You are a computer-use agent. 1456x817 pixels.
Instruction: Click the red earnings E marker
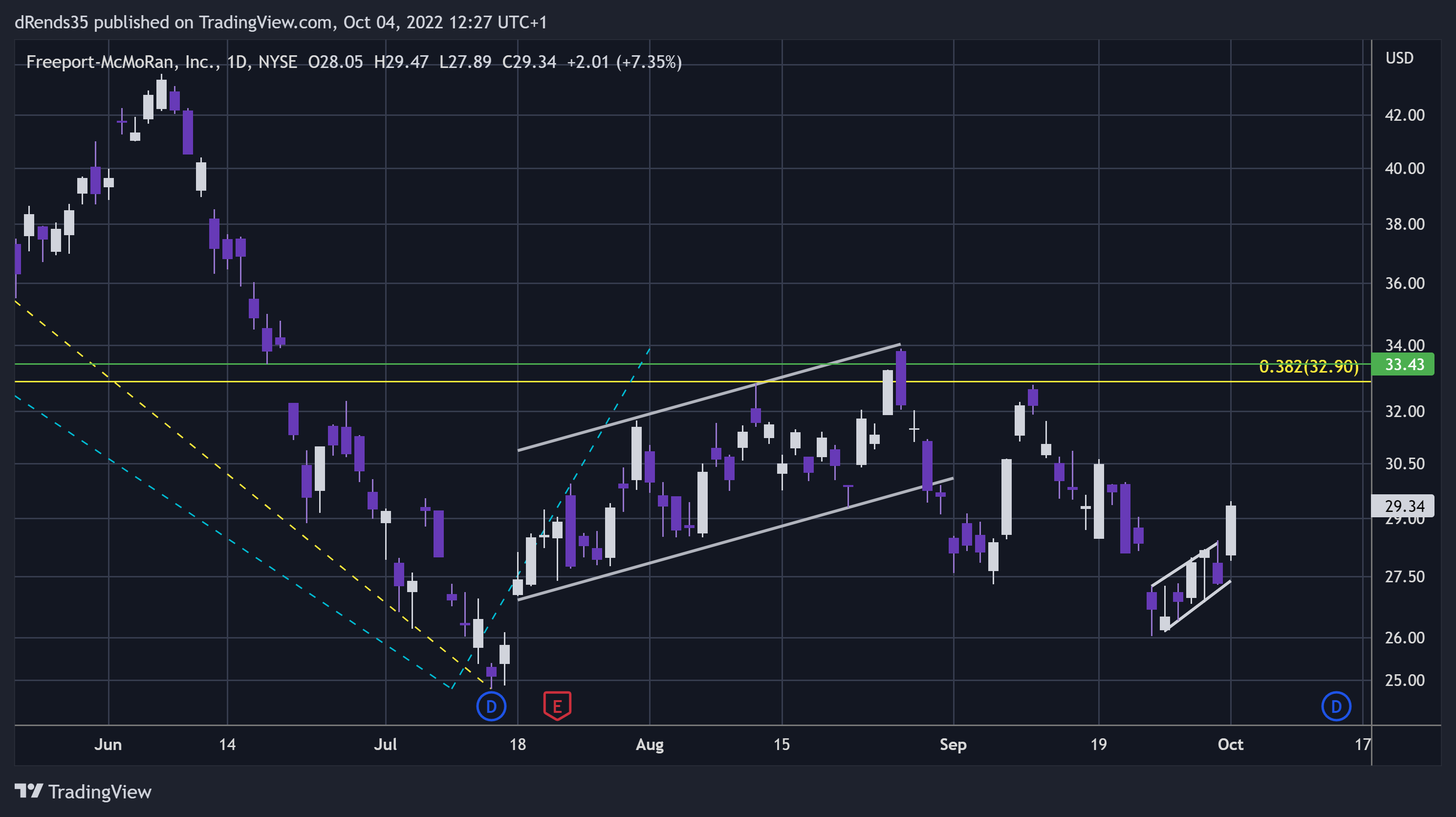click(557, 706)
